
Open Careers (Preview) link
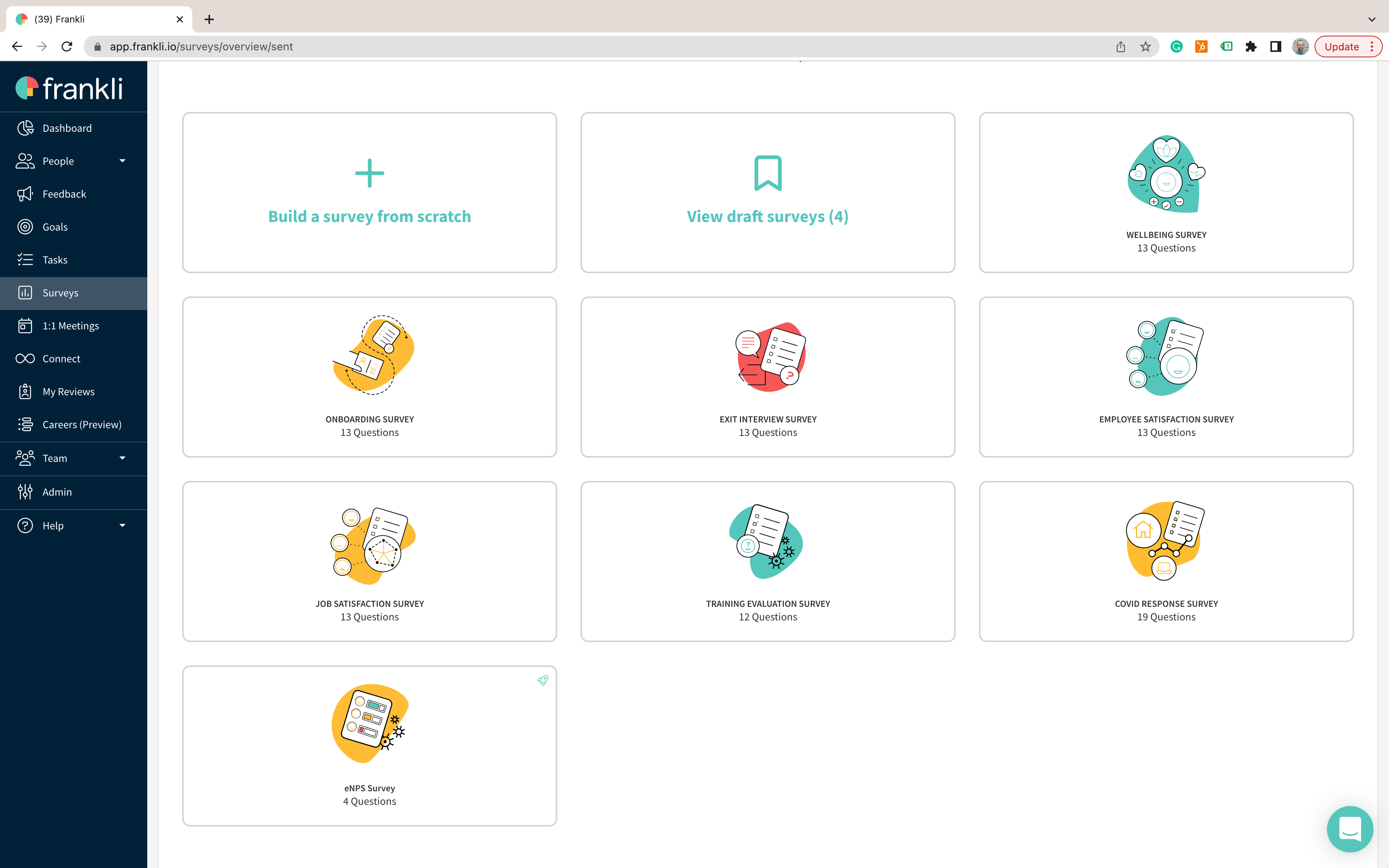click(x=74, y=424)
